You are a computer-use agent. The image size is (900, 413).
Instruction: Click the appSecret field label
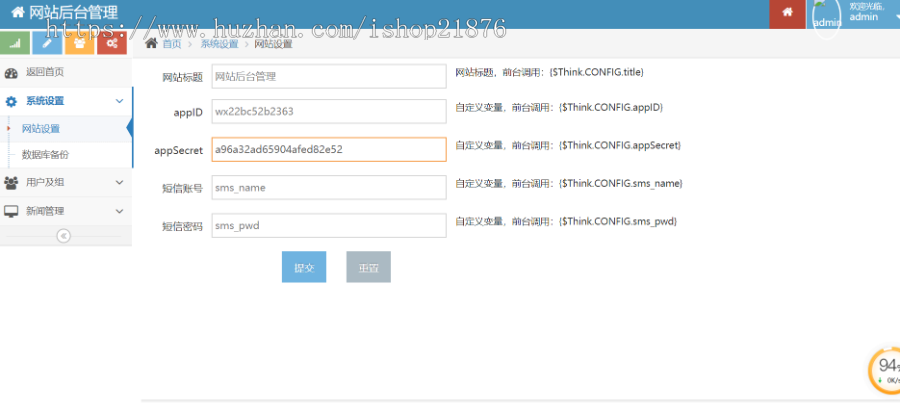pos(179,150)
